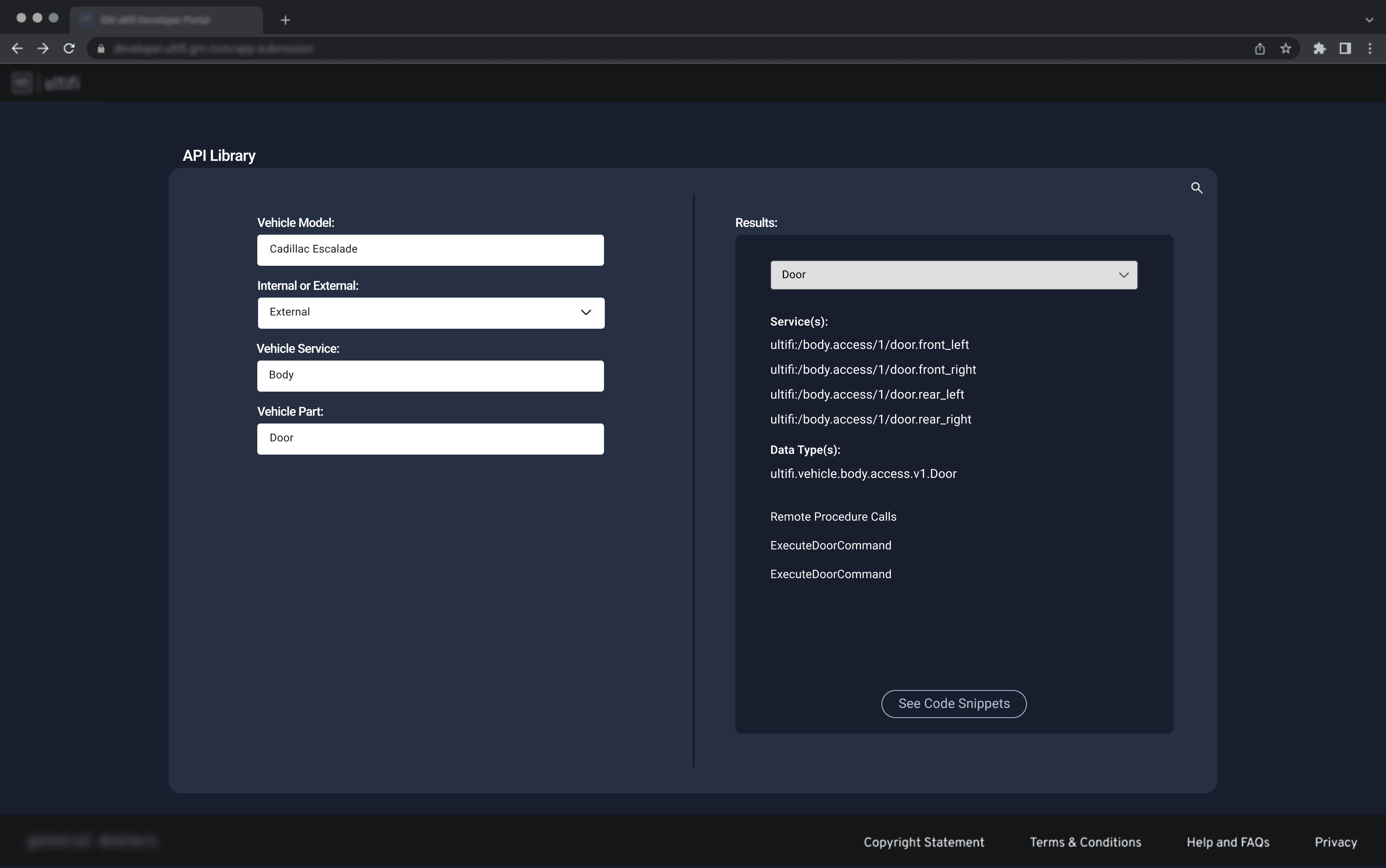Click the search magnifier icon in API Library
Image resolution: width=1386 pixels, height=868 pixels.
[1197, 188]
